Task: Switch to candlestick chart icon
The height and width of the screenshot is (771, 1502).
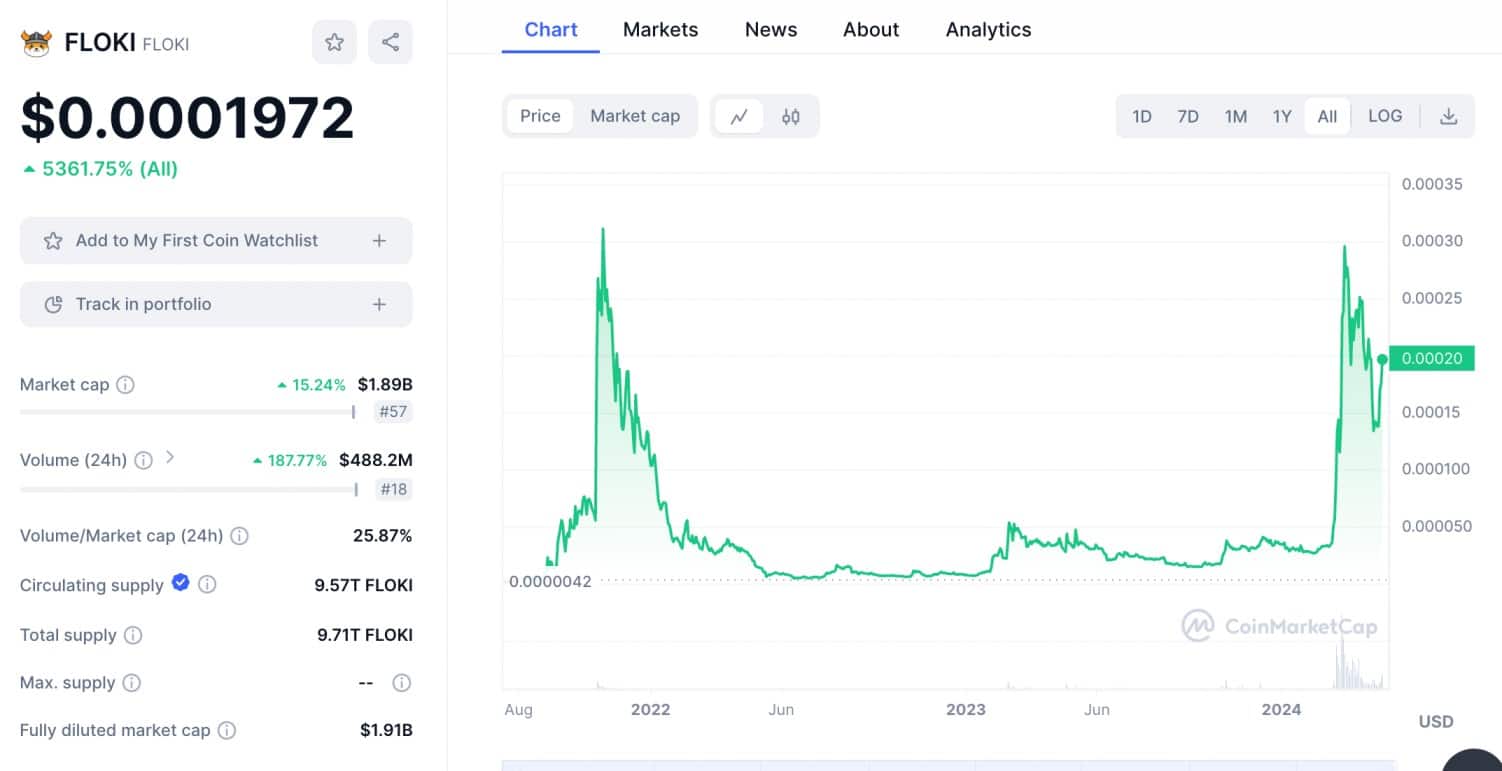Action: [791, 116]
